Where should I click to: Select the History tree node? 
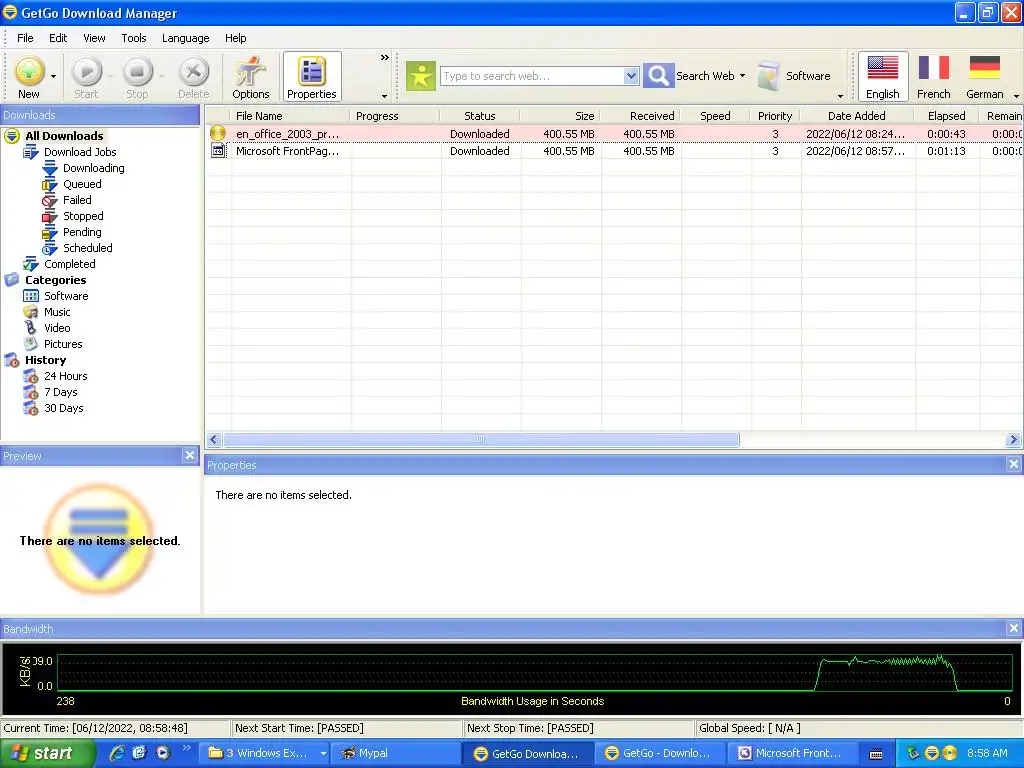click(x=45, y=360)
